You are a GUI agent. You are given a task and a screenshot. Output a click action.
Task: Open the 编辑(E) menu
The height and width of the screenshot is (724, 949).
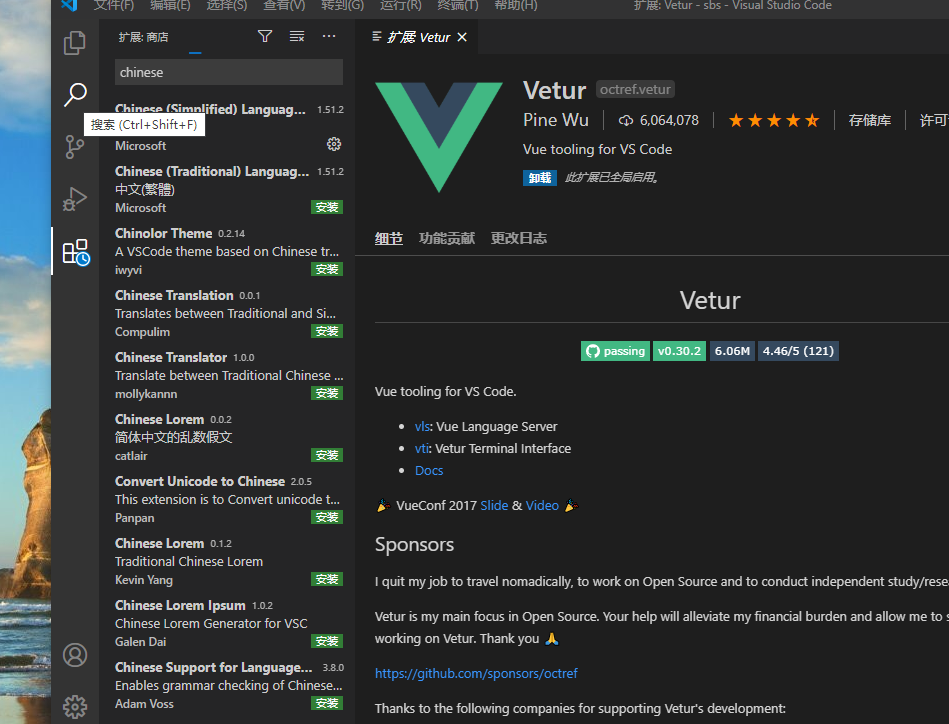pyautogui.click(x=170, y=5)
